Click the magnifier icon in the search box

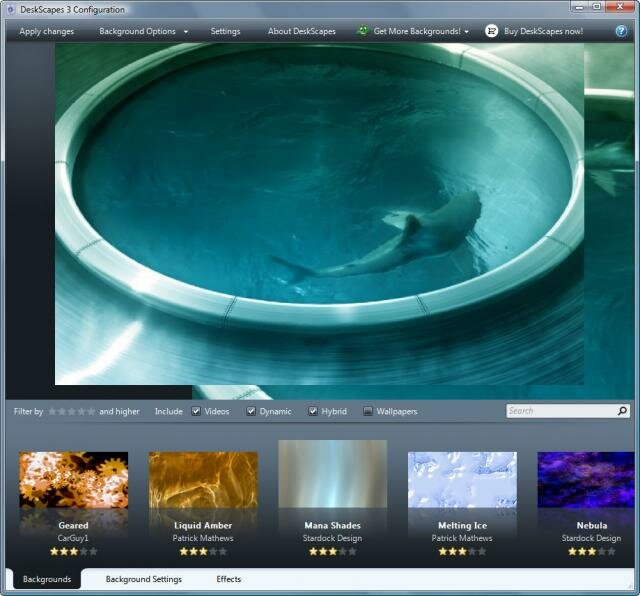(622, 411)
